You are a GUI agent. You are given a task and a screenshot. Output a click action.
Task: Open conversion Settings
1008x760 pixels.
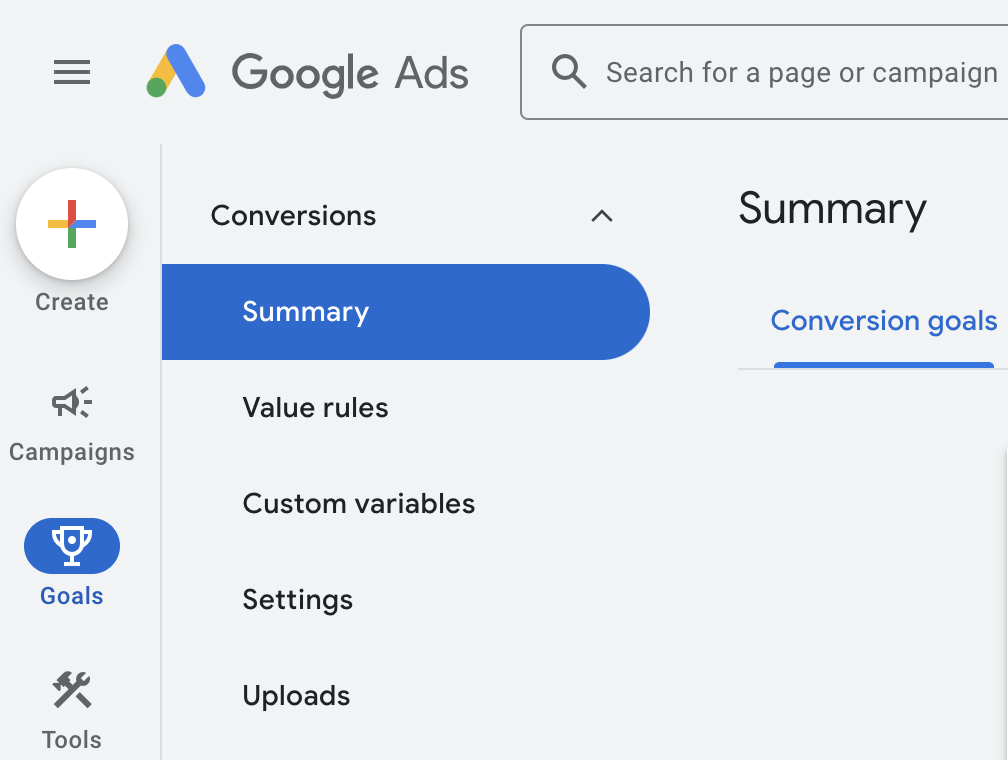point(297,600)
